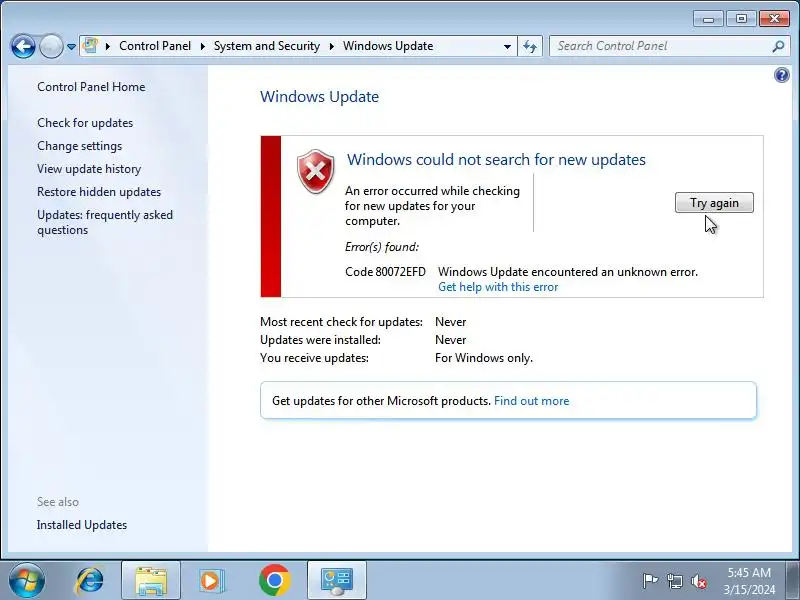
Task: Select Windows Update breadcrumb
Action: point(388,46)
